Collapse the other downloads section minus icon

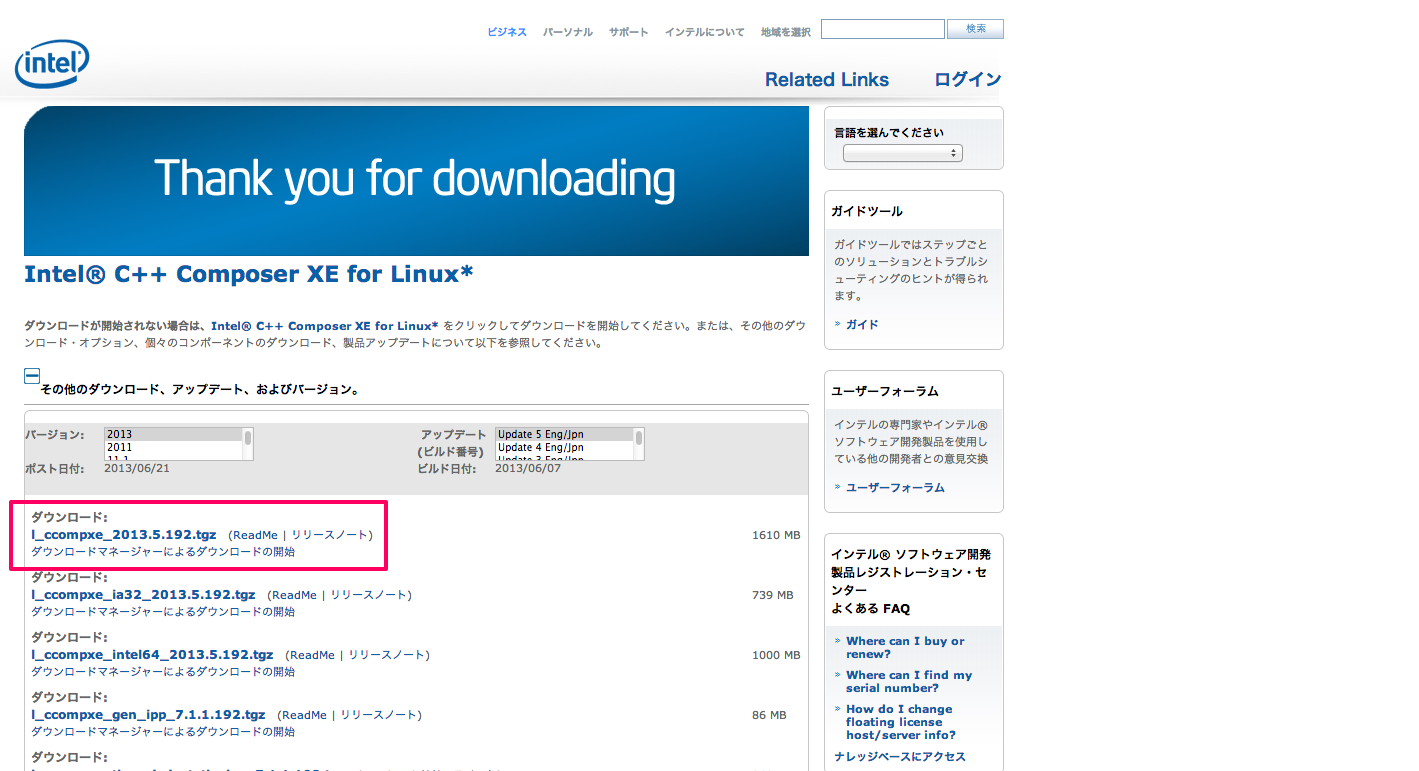pyautogui.click(x=32, y=377)
